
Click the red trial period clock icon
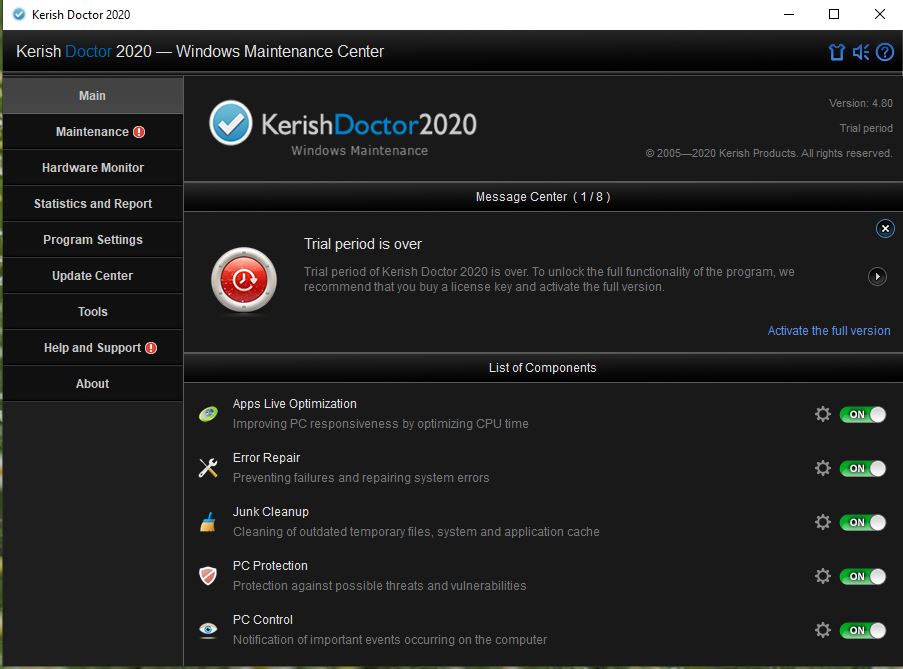click(244, 280)
